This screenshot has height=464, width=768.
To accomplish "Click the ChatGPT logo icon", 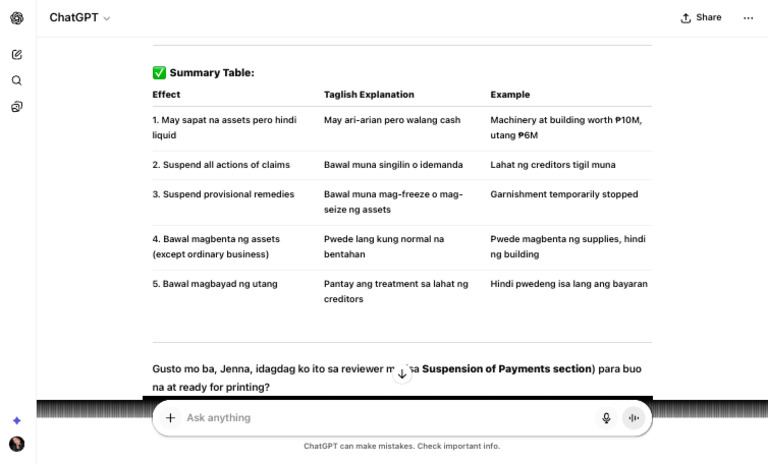I will [17, 18].
